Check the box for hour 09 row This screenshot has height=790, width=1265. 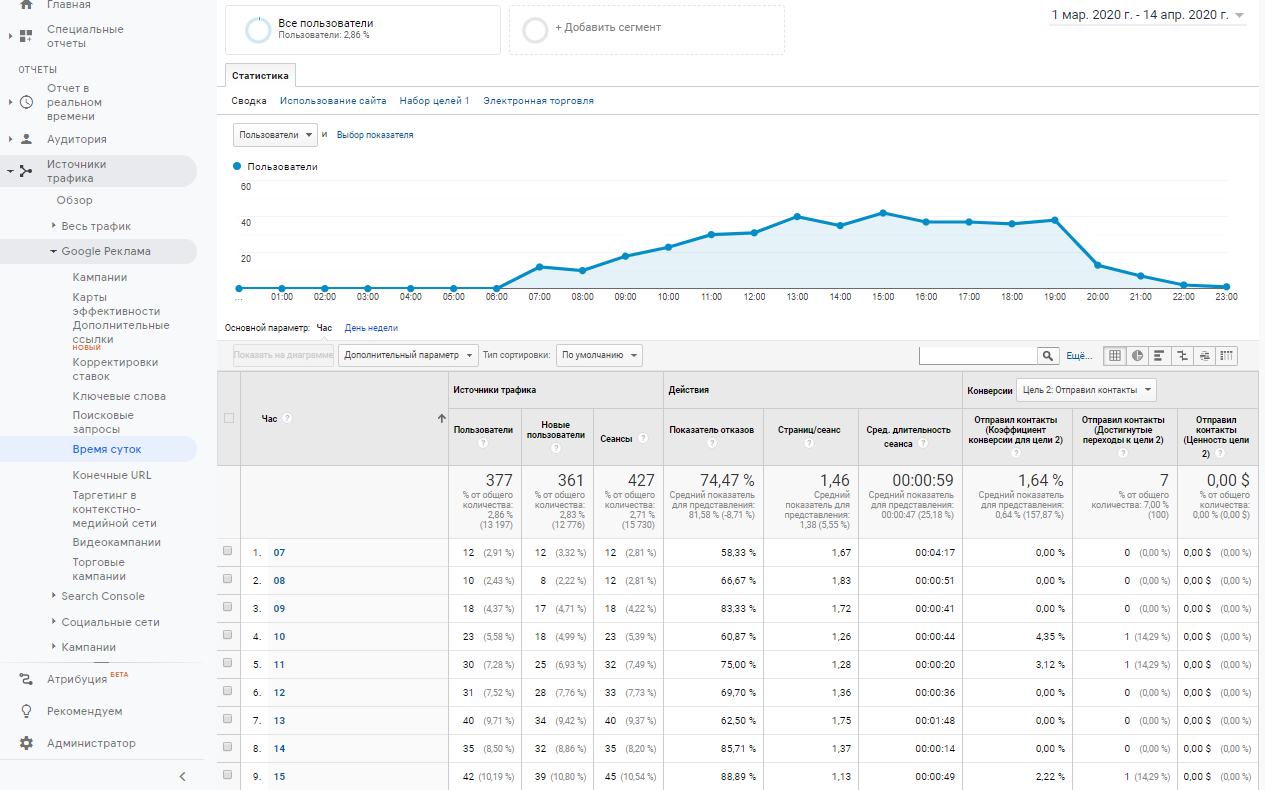(228, 607)
